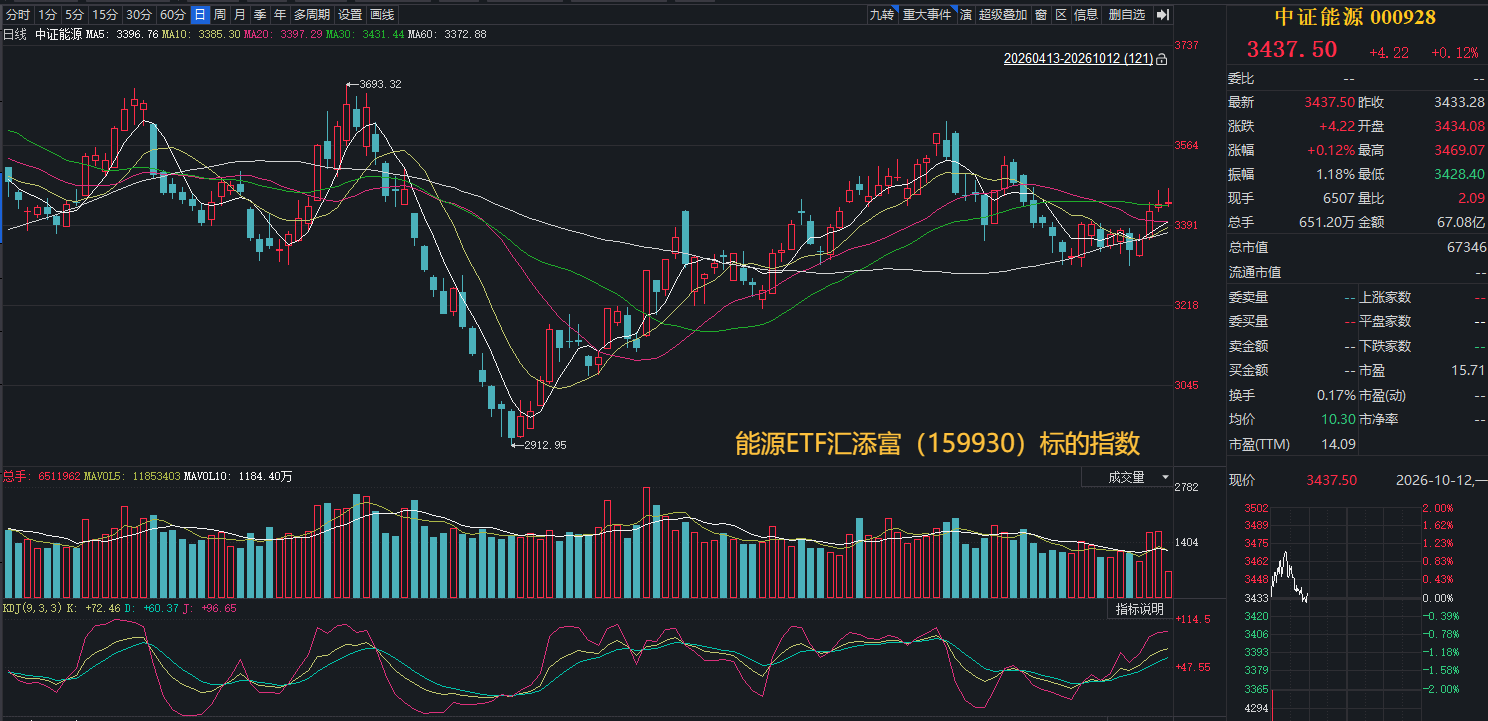Open the 窗 multi-window button
Screen dimensions: 1488x721
[1041, 14]
